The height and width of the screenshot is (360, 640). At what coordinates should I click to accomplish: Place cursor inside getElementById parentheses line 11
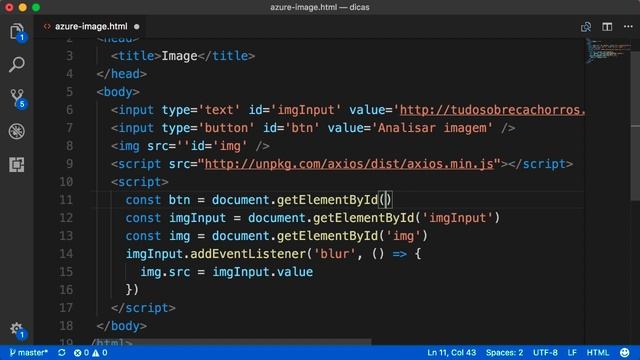point(386,200)
